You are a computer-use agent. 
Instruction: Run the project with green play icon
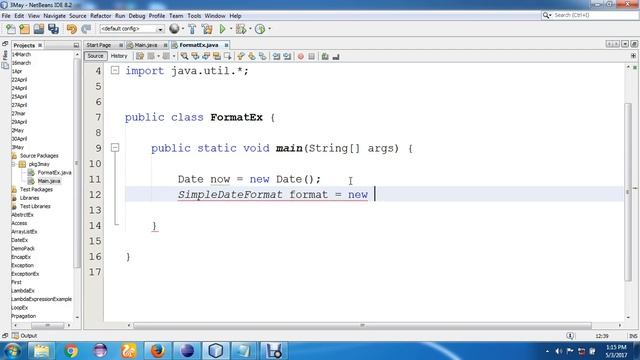coord(222,29)
